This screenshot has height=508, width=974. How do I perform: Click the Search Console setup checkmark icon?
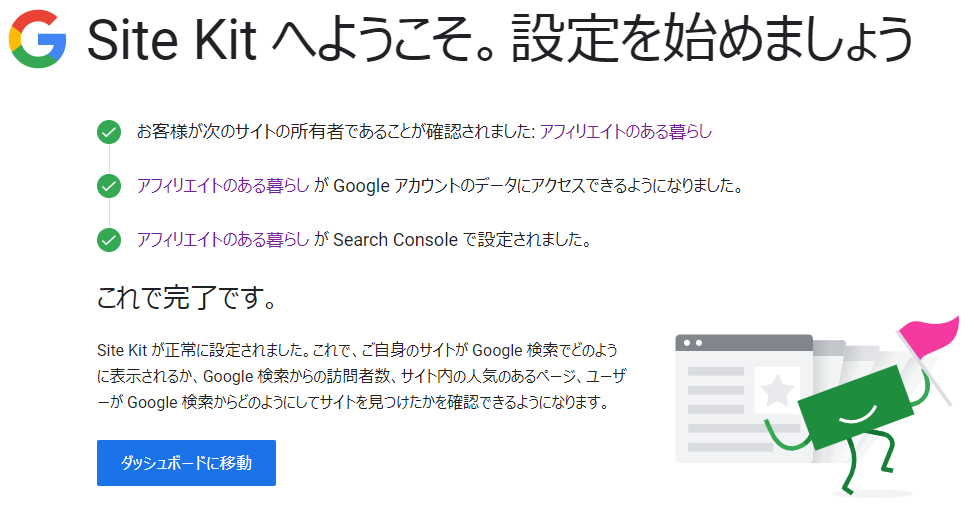(x=109, y=240)
